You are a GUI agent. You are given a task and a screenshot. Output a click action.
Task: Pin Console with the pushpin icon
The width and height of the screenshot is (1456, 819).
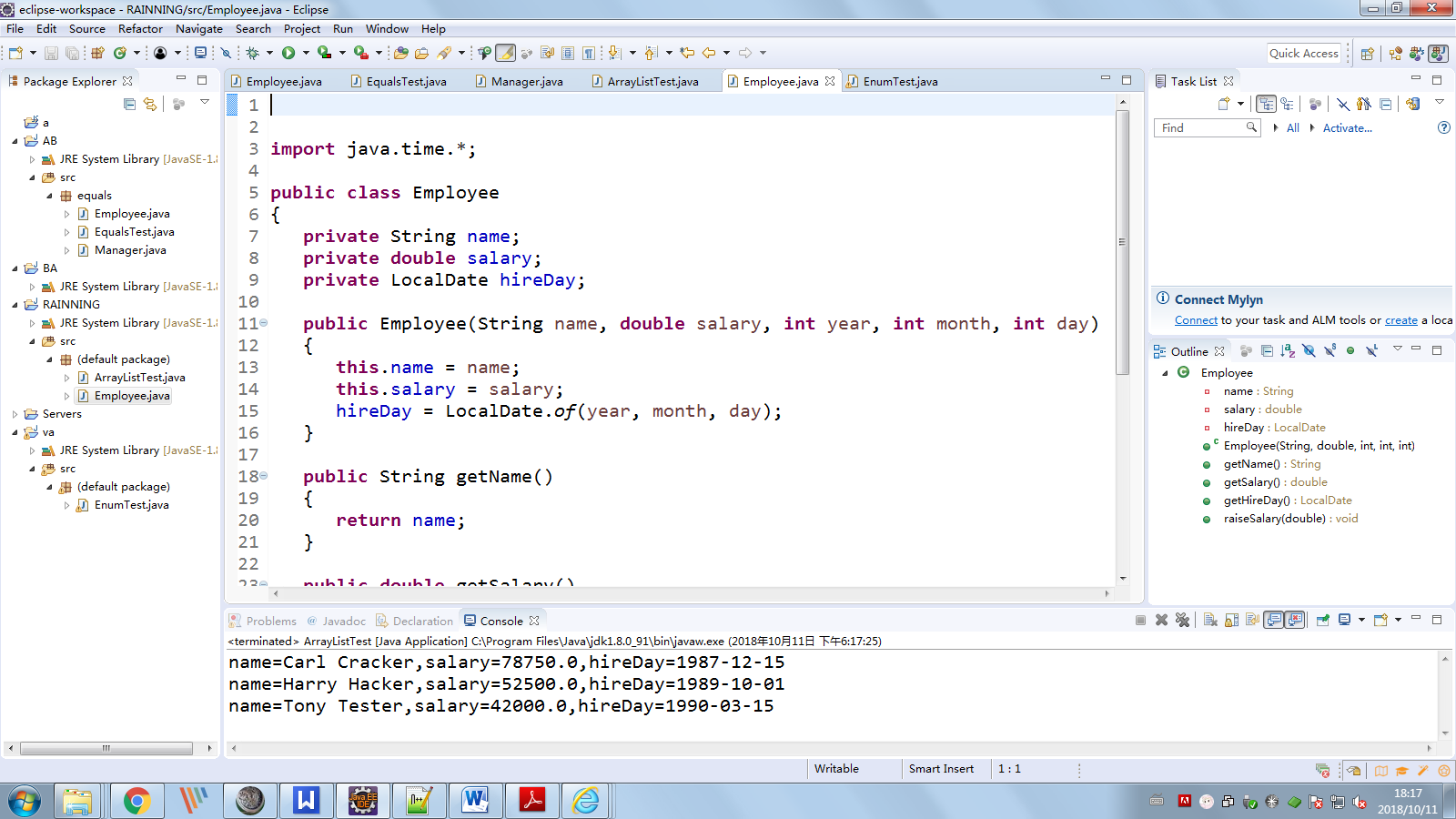pyautogui.click(x=1323, y=620)
